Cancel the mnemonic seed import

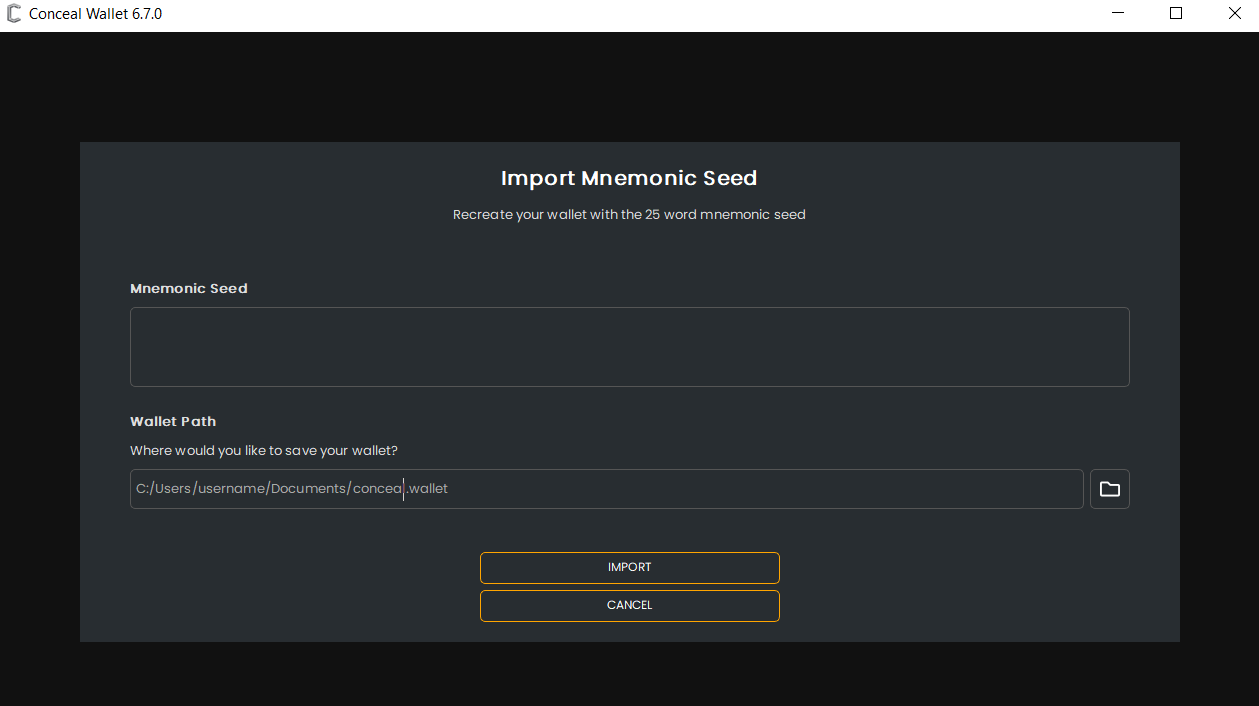(629, 605)
